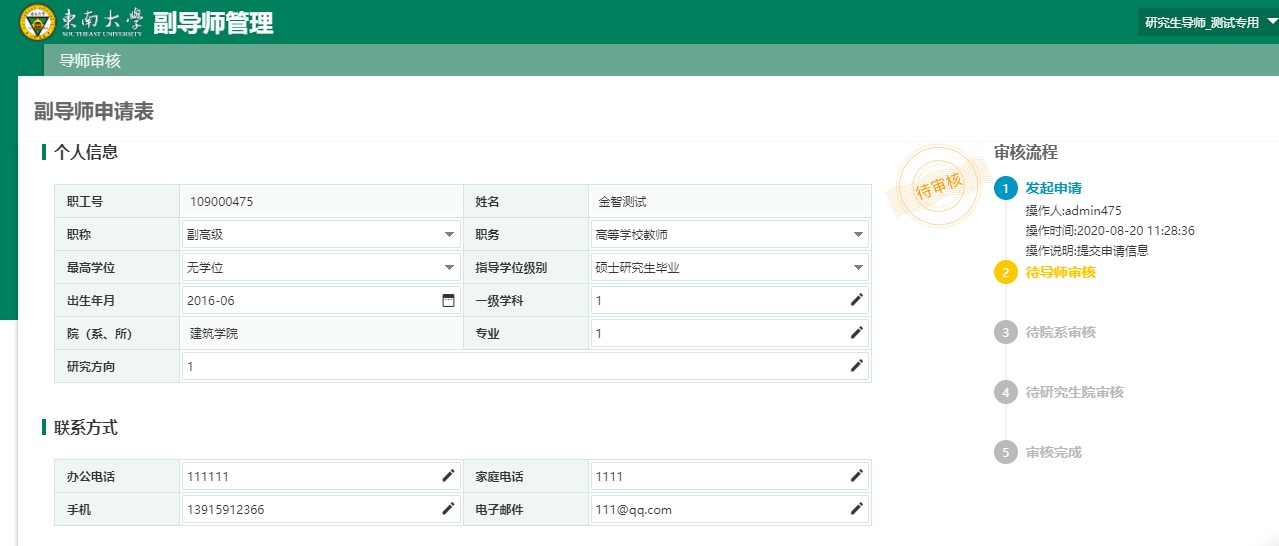Click edit pencil in 研究方向 field
This screenshot has width=1279, height=546.
(x=856, y=366)
